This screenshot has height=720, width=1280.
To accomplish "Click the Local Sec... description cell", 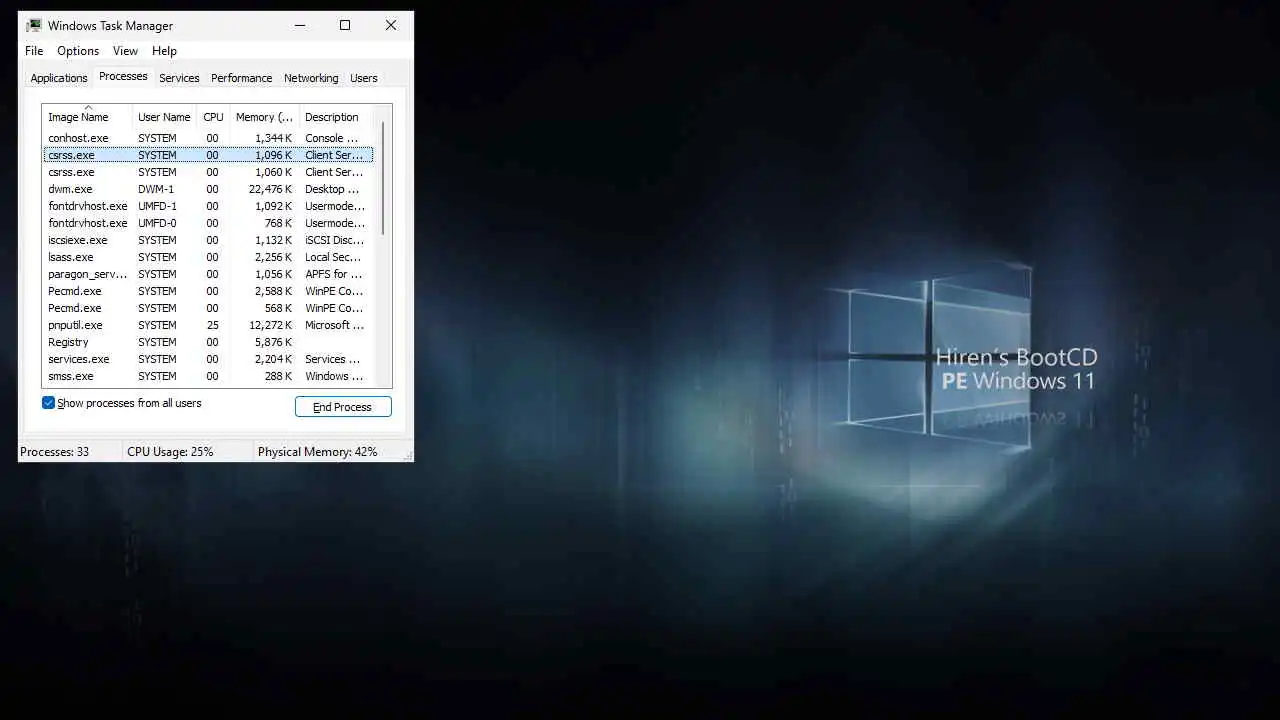I will point(333,257).
